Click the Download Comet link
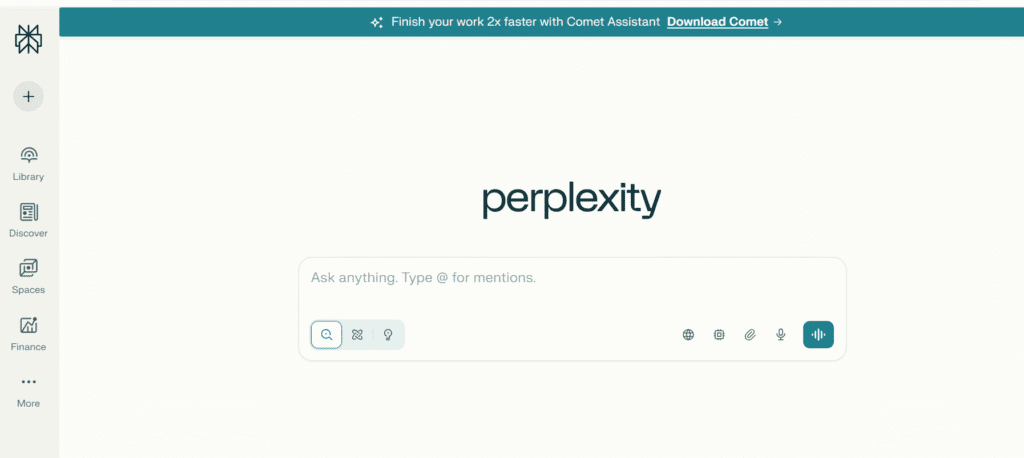 [x=717, y=22]
